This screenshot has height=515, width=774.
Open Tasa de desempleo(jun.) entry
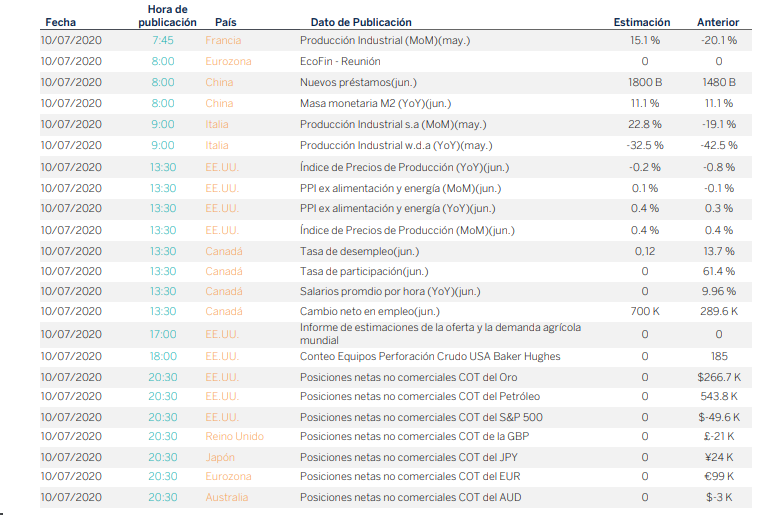358,250
